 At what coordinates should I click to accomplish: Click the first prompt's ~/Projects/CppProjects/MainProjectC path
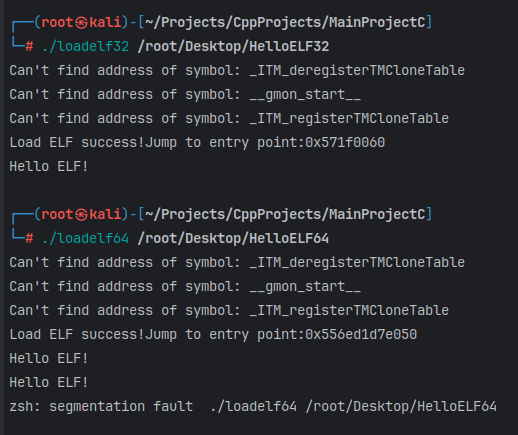coord(285,22)
